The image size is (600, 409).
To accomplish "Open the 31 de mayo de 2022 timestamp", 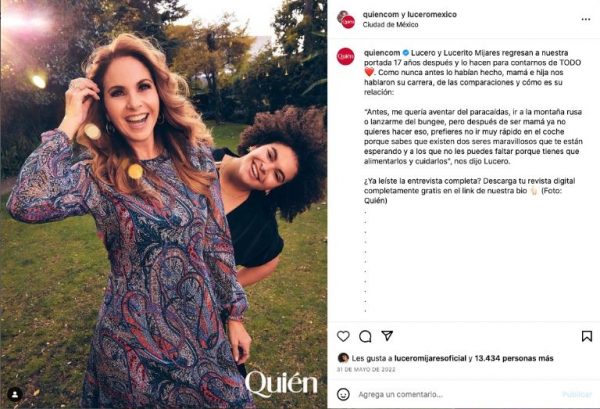I will pyautogui.click(x=366, y=370).
